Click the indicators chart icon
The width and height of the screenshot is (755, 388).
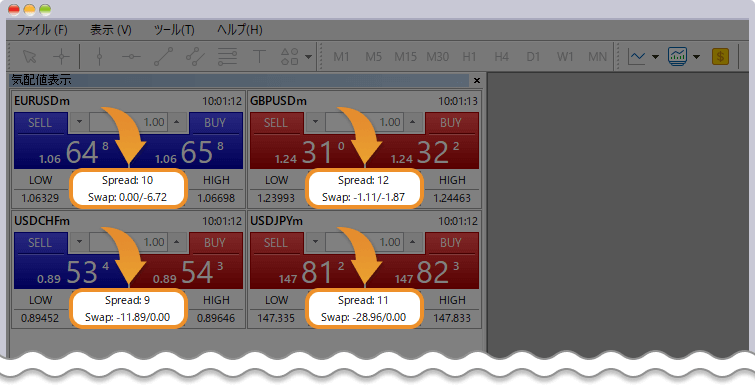(x=677, y=57)
